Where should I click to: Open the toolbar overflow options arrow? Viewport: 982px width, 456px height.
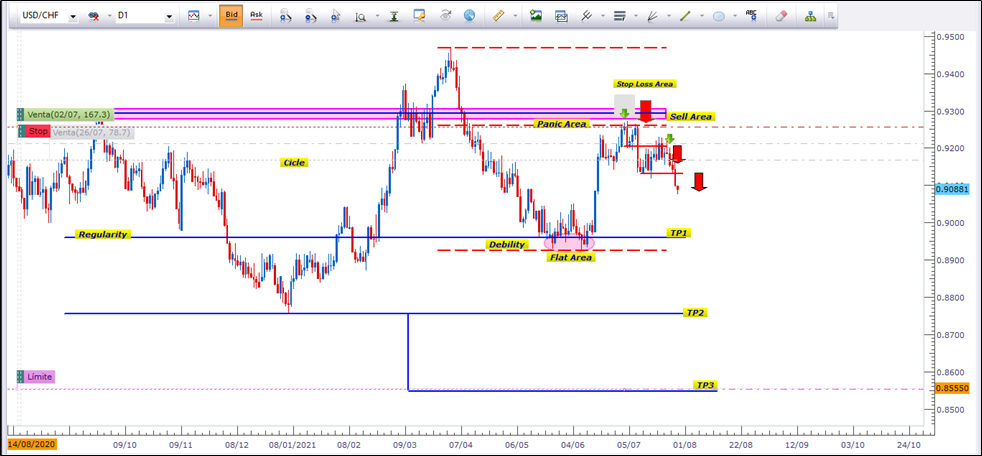[830, 16]
